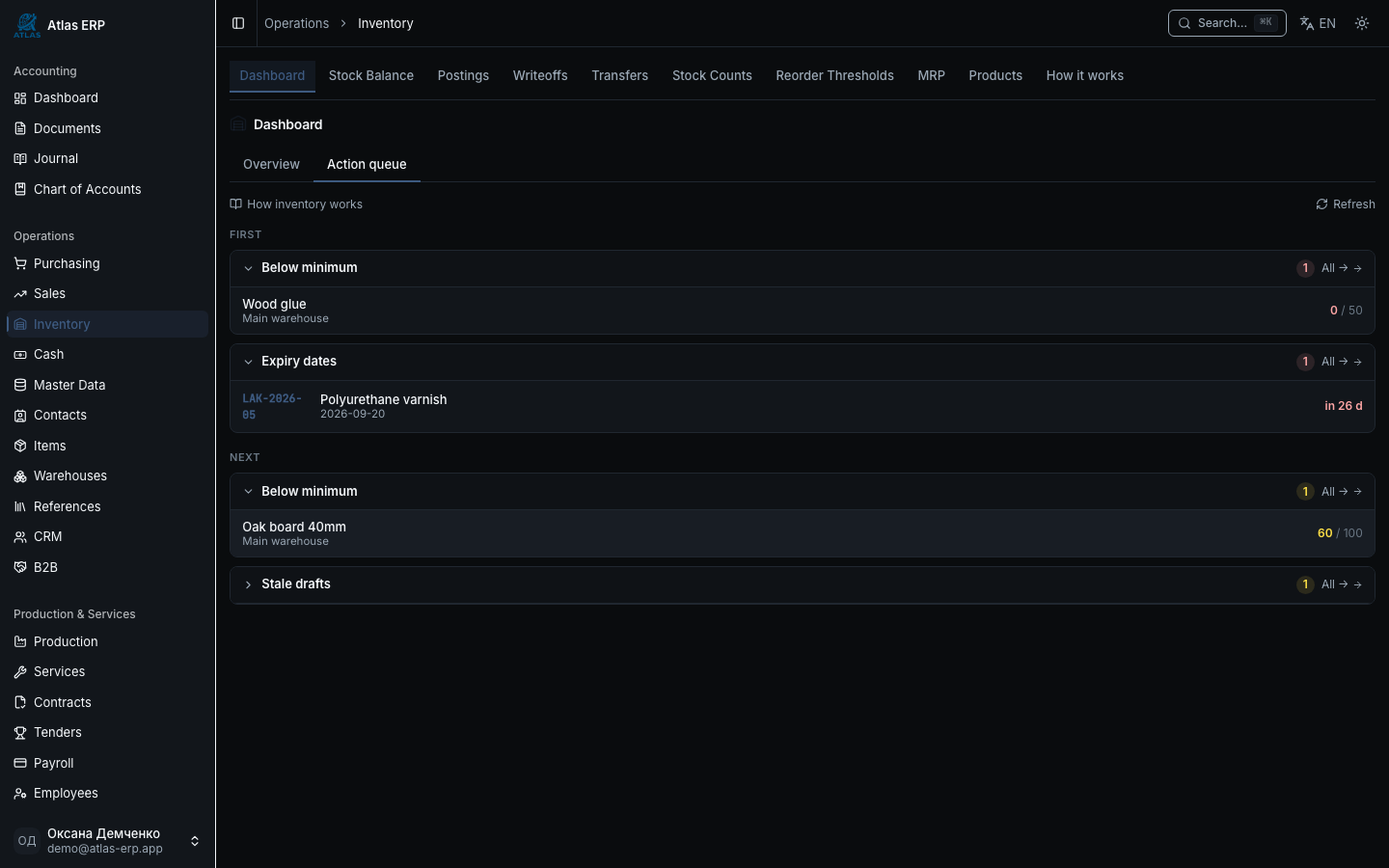
Task: Collapse the first Below minimum section
Action: tap(248, 268)
